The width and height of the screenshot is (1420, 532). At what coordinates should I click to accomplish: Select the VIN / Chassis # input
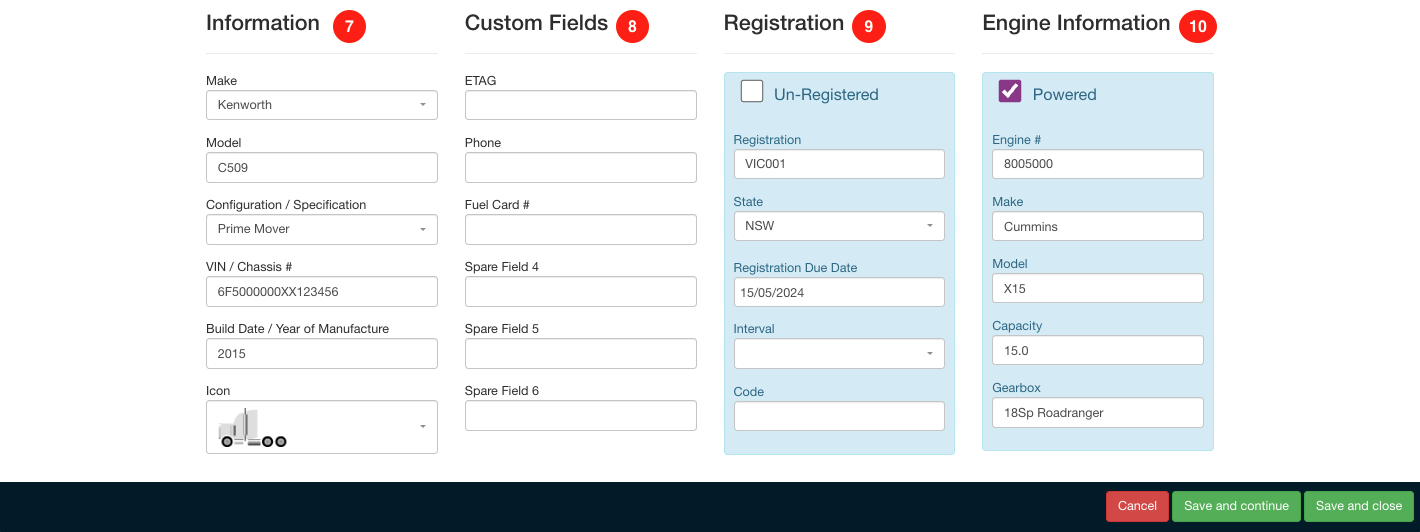tap(322, 291)
